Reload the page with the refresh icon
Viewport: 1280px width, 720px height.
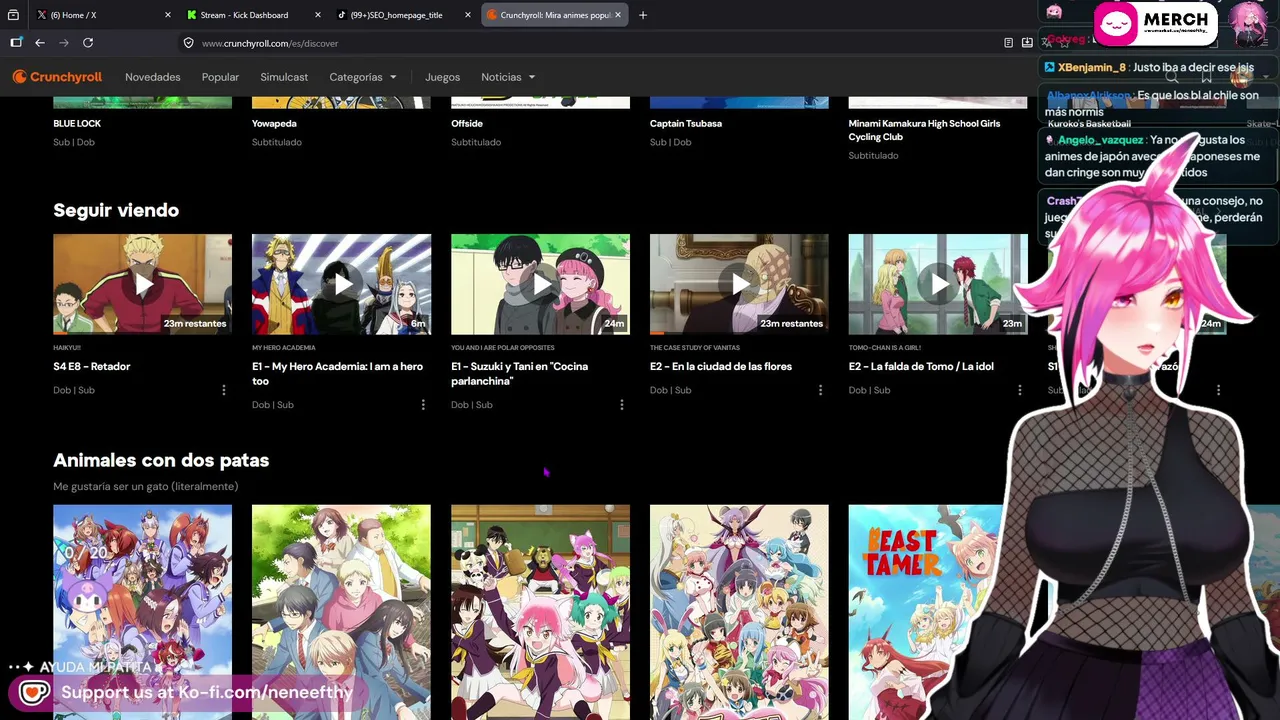(88, 43)
